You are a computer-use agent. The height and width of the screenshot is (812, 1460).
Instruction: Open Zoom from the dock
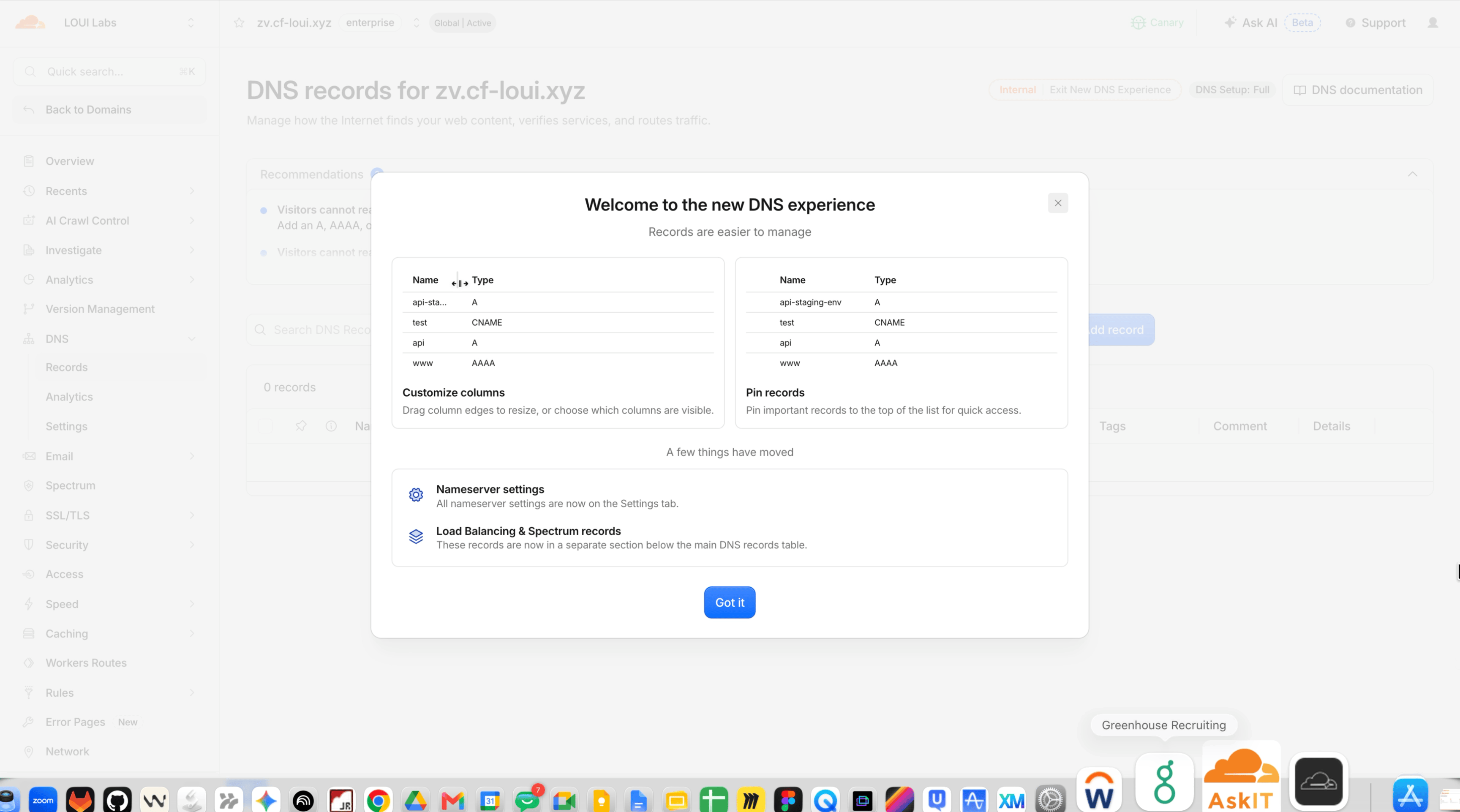point(43,799)
